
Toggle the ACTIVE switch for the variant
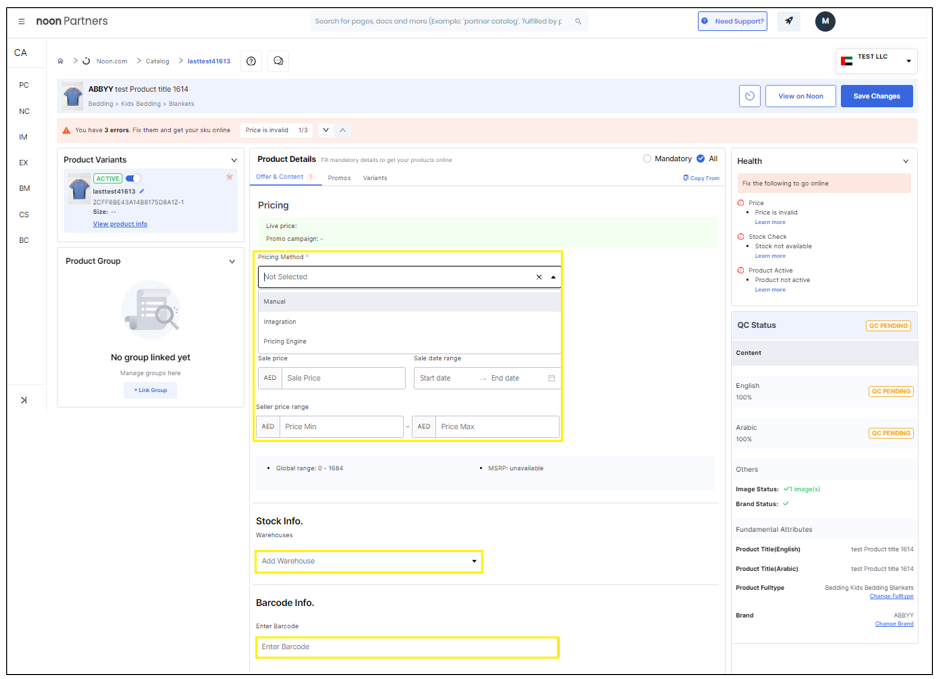tap(133, 179)
